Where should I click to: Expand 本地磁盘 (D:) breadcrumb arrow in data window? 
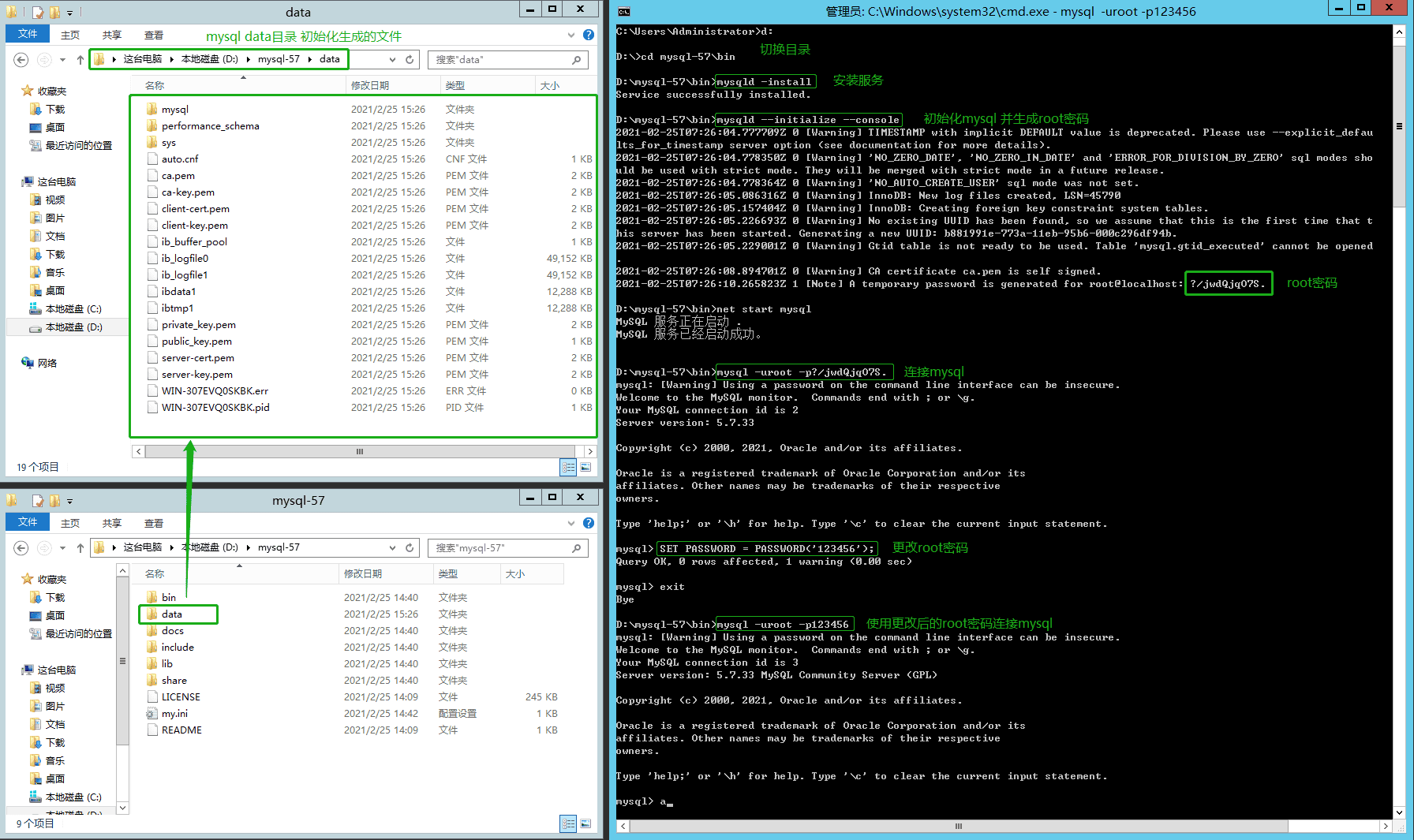pyautogui.click(x=249, y=60)
